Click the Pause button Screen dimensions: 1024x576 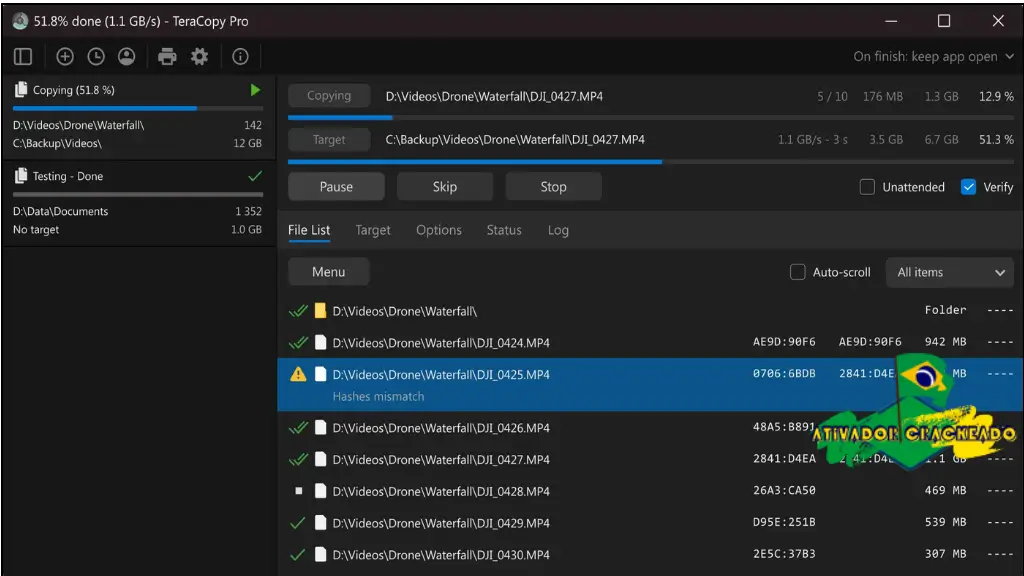[336, 187]
